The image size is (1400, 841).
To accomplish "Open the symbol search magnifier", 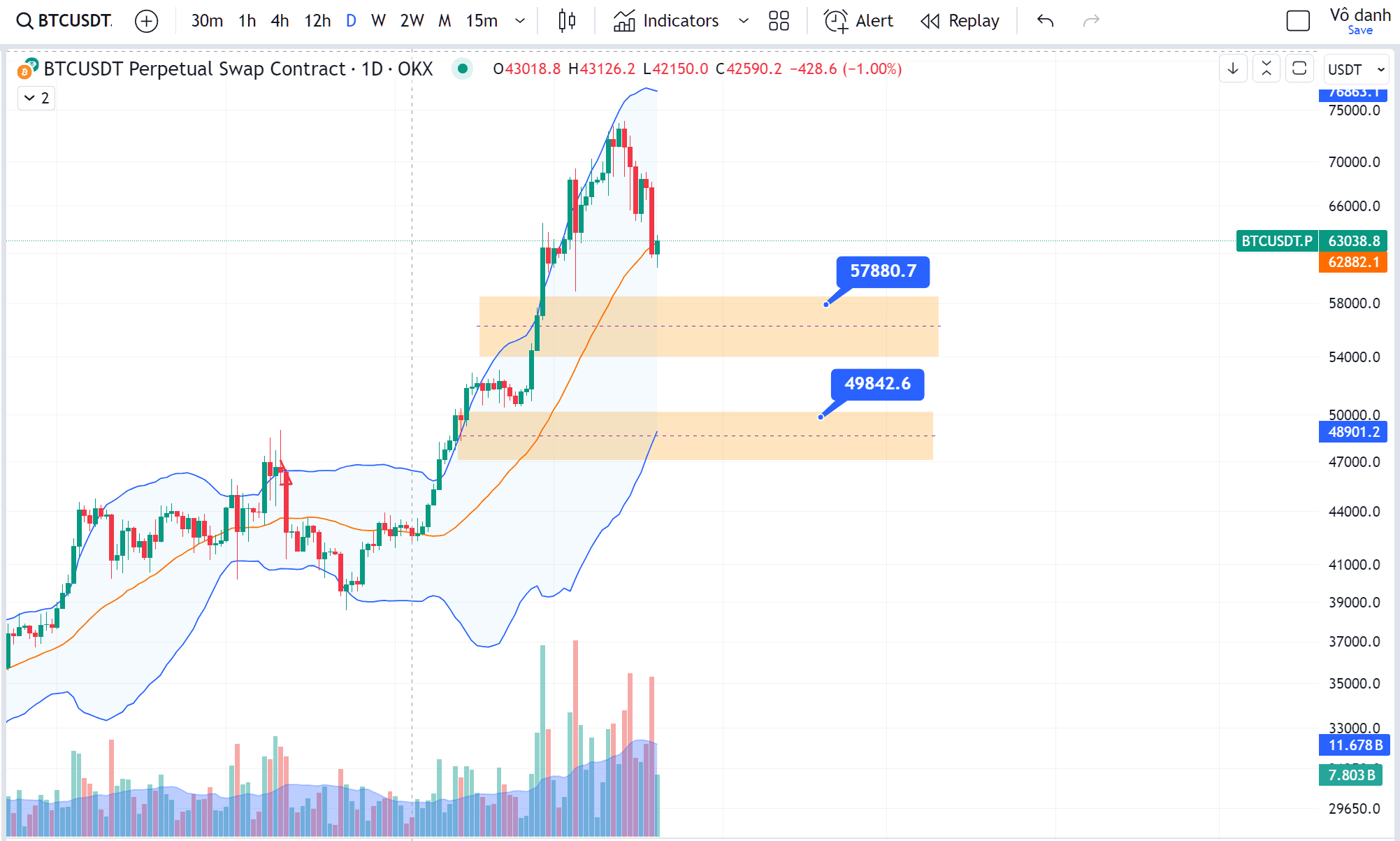I will click(25, 20).
